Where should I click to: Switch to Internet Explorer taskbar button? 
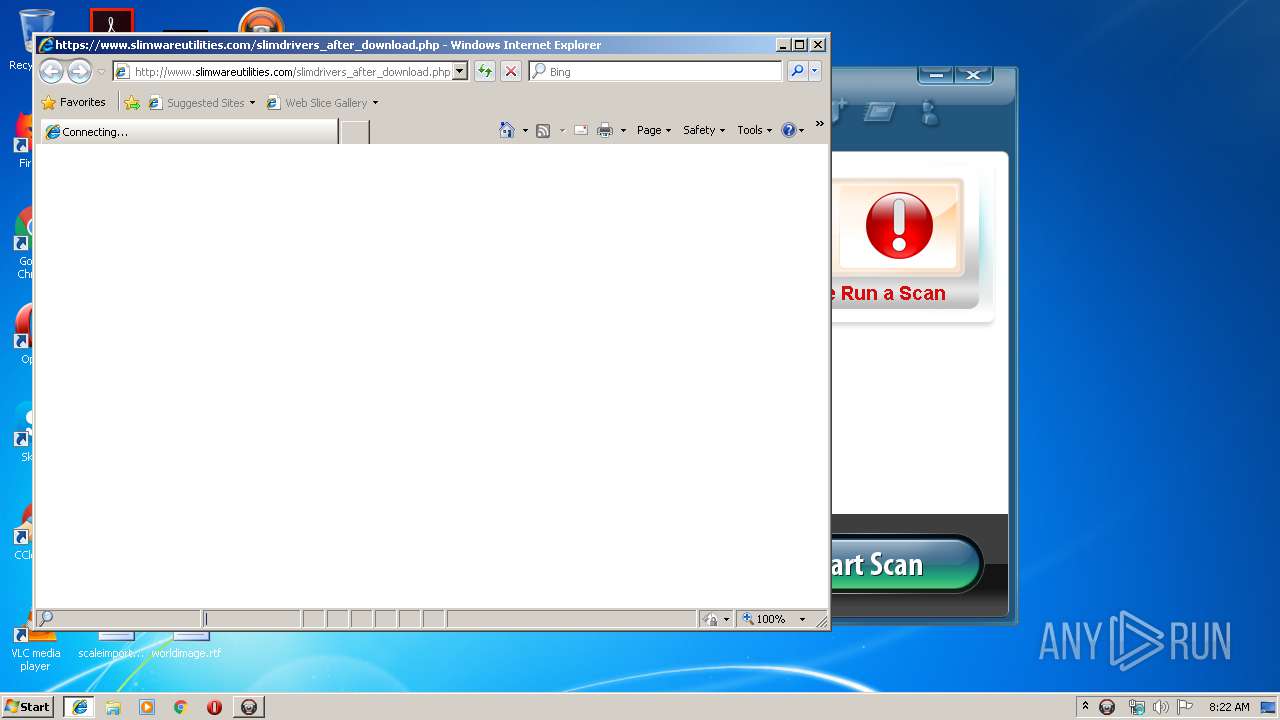(x=79, y=707)
